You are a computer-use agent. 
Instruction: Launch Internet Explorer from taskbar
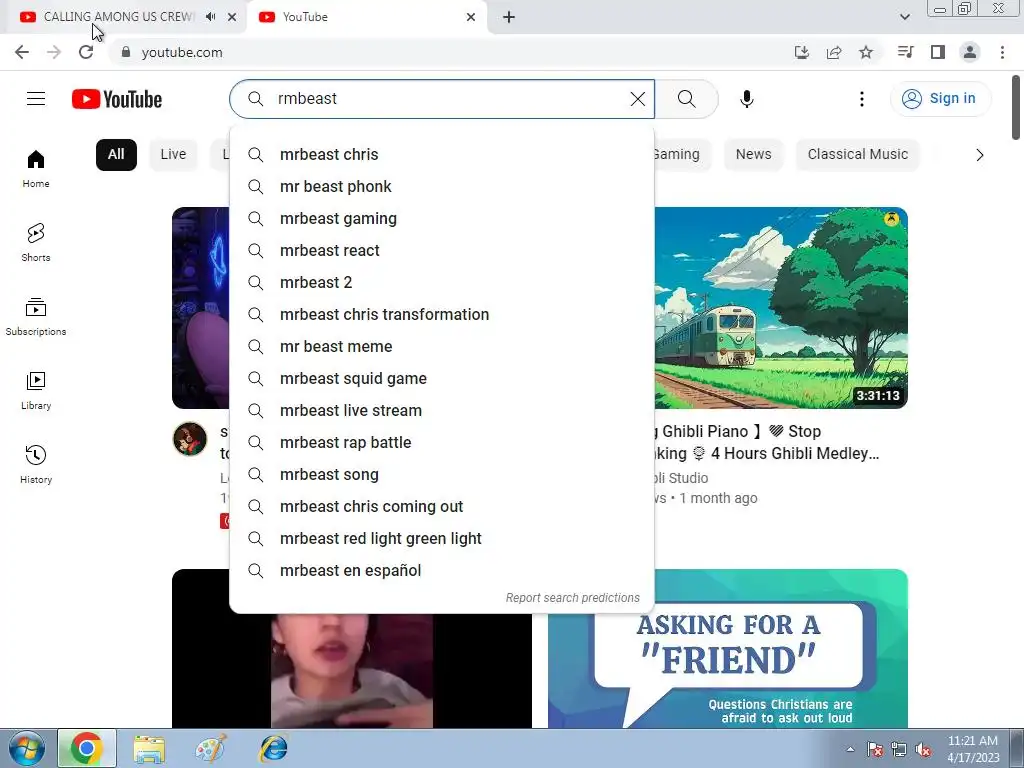point(274,748)
